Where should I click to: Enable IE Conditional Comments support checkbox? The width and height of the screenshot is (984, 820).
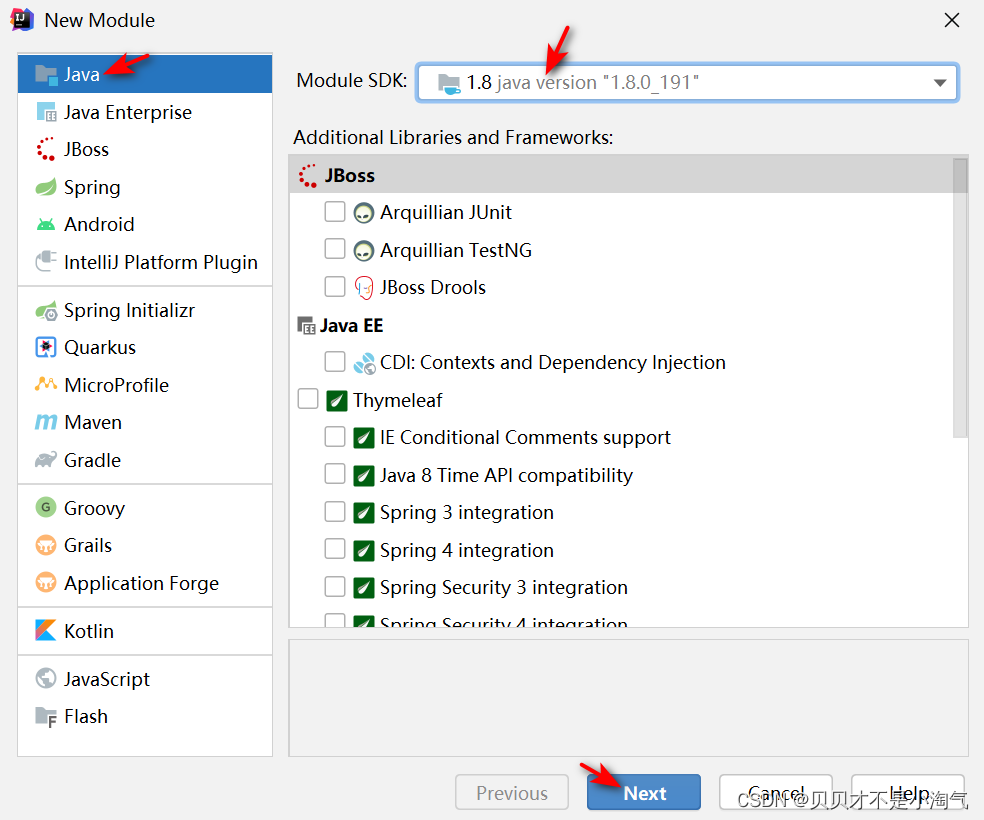point(334,437)
